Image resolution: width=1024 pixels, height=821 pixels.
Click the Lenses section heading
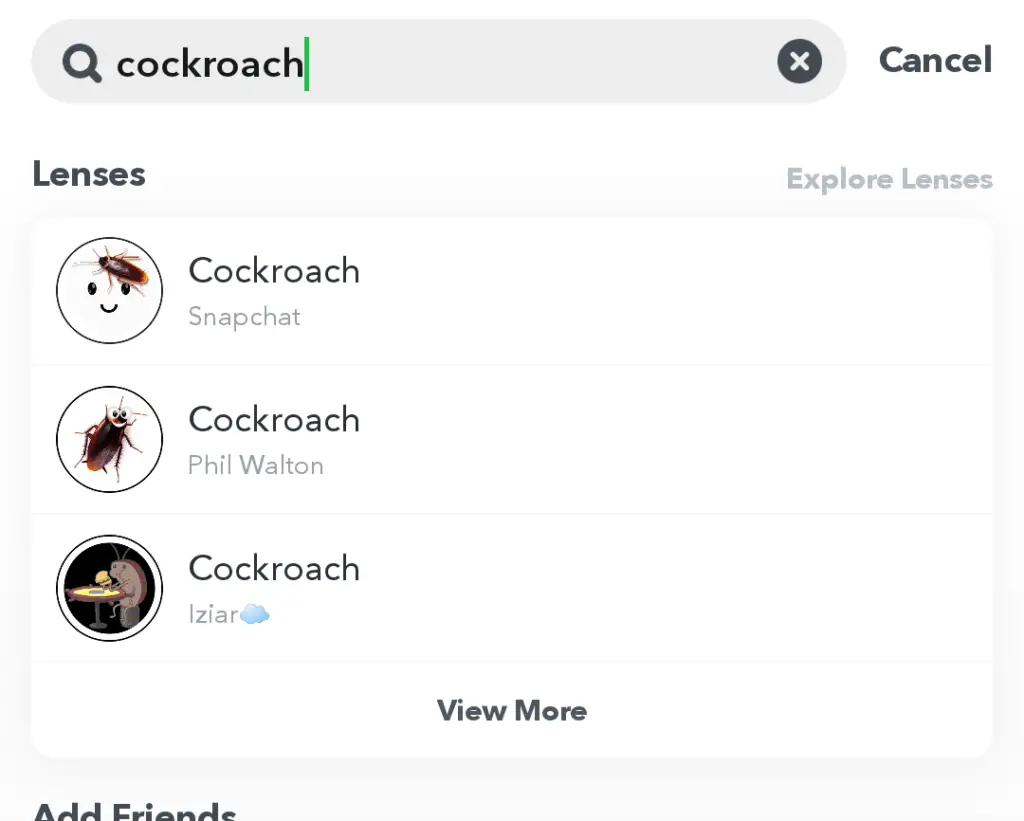tap(89, 174)
